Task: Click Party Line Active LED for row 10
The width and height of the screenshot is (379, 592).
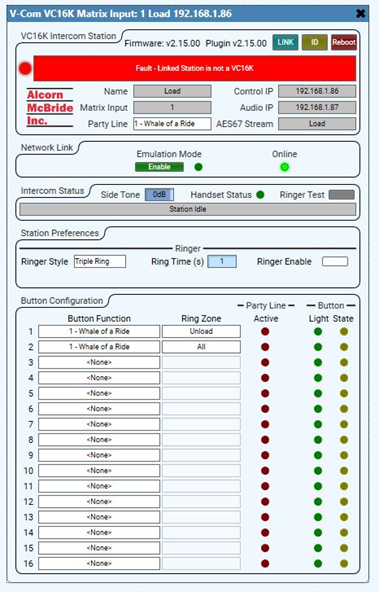Action: [x=265, y=471]
